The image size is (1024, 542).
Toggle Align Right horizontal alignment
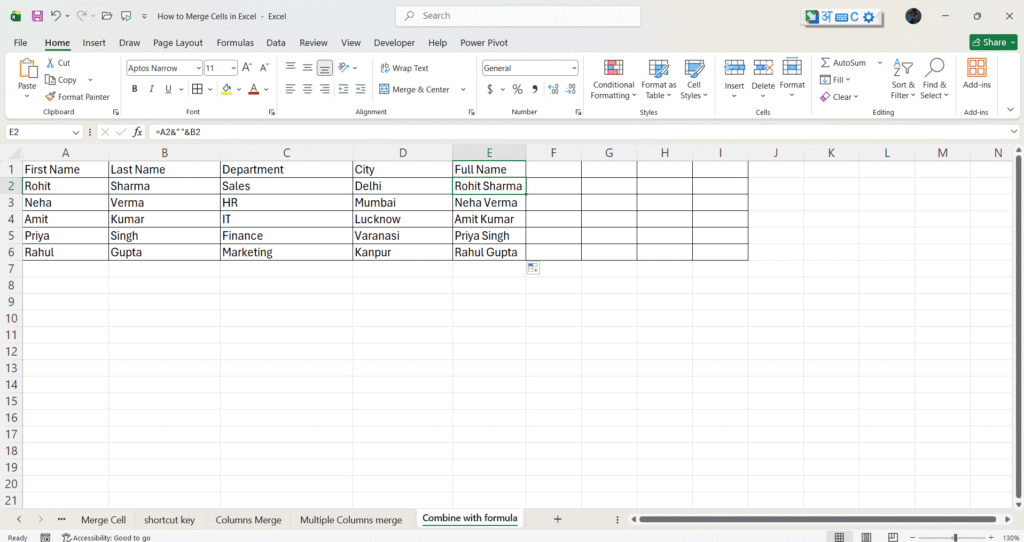pos(325,89)
